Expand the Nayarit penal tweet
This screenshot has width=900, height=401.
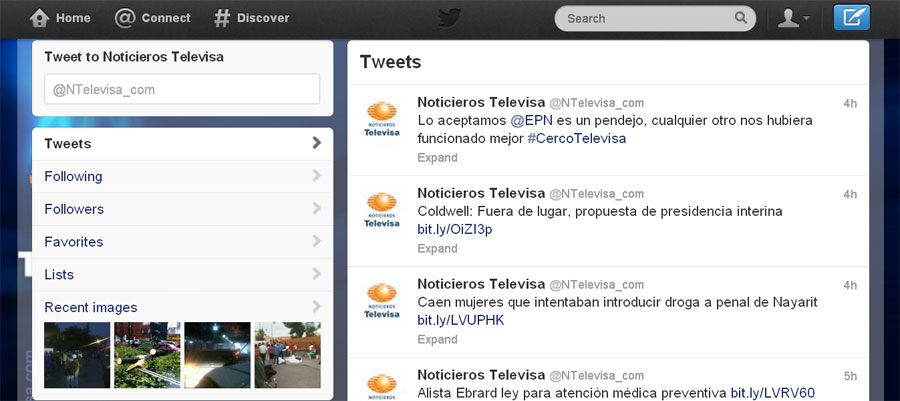pos(437,340)
